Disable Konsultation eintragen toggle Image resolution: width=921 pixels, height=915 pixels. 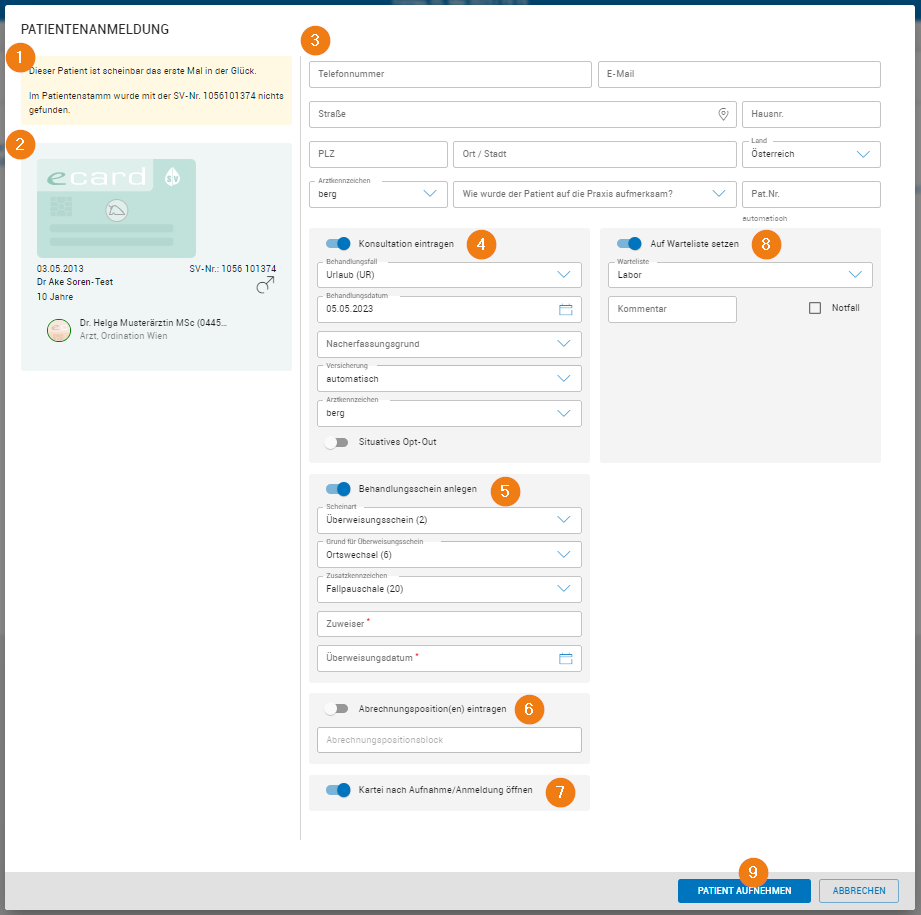click(x=338, y=243)
